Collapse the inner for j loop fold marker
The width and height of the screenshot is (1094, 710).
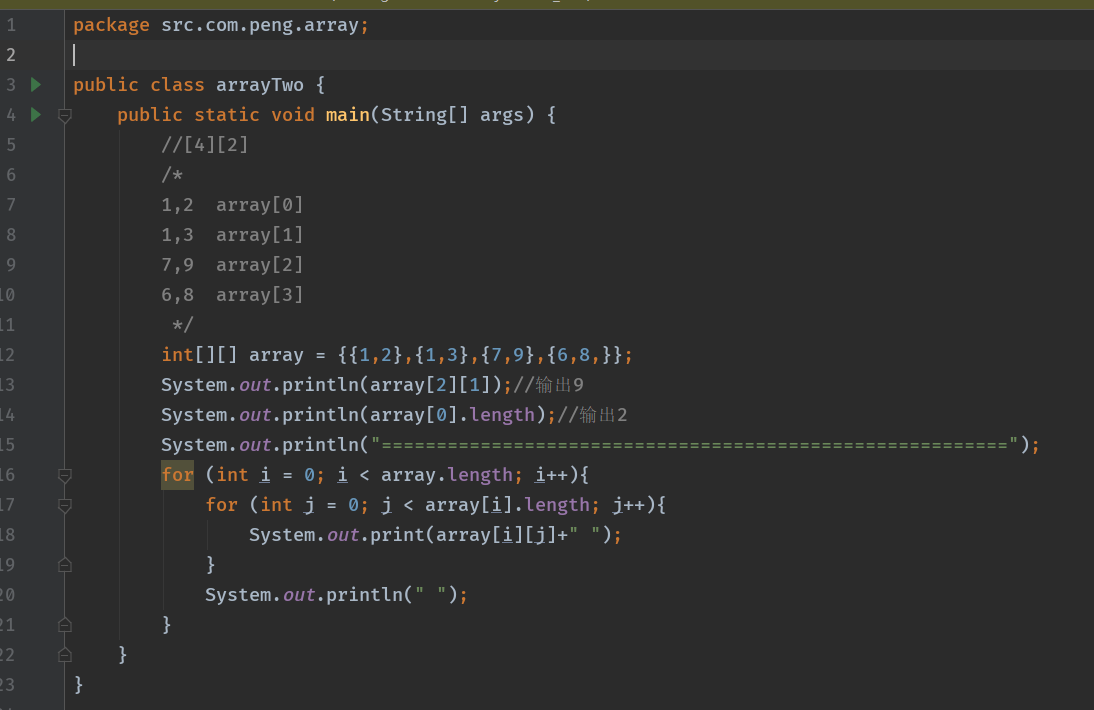click(65, 506)
